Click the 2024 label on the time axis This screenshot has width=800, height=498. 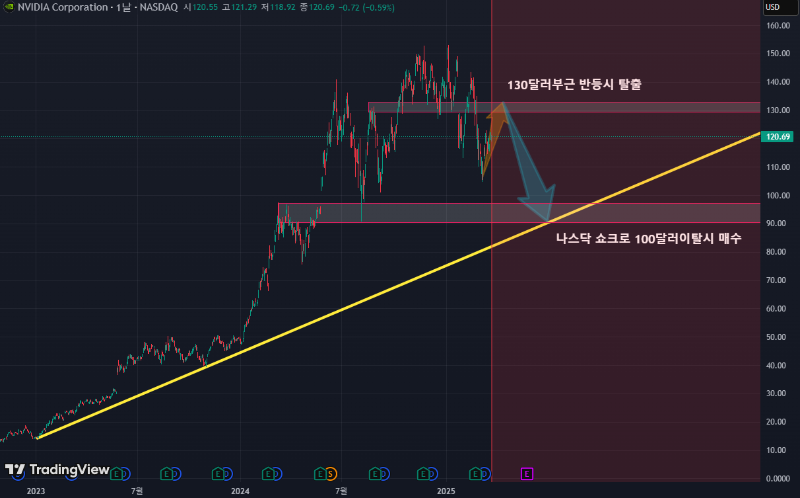point(240,491)
